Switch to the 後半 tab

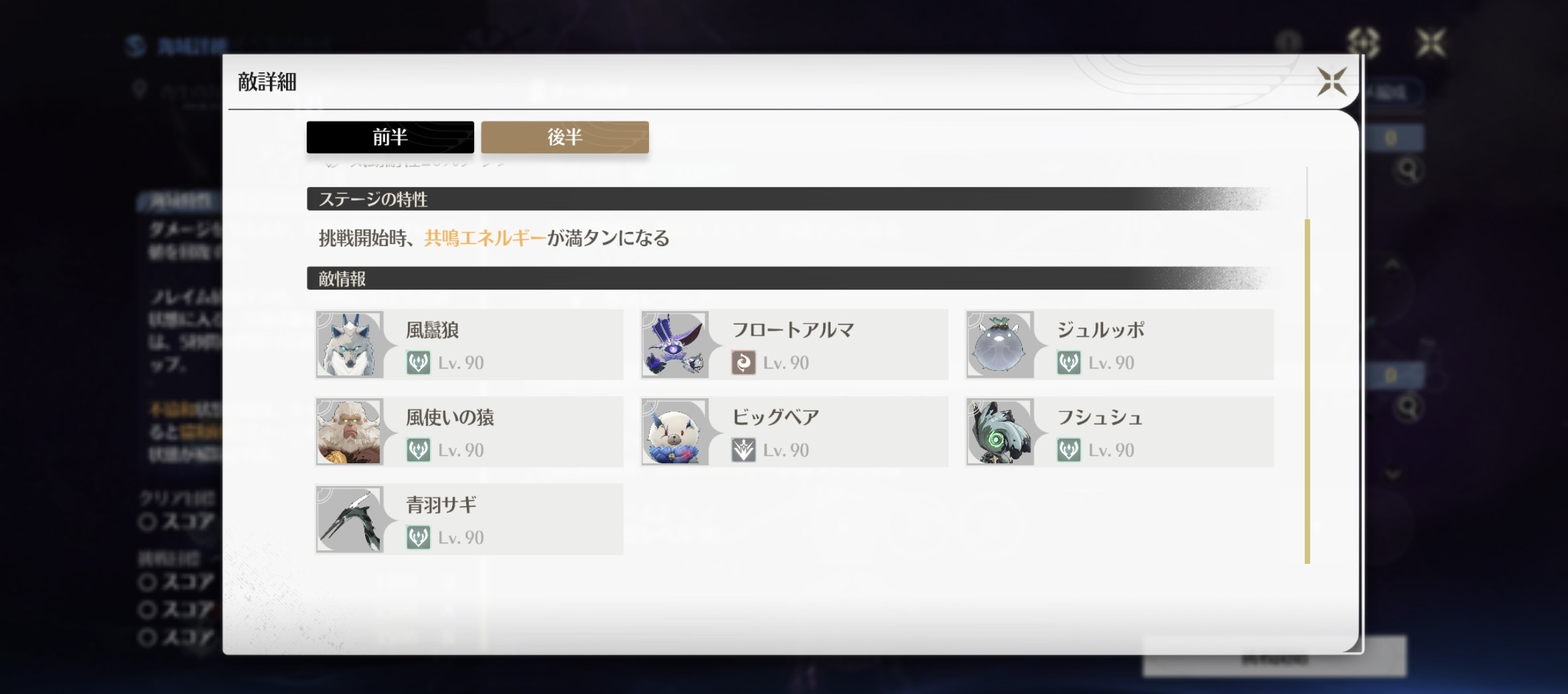click(564, 137)
